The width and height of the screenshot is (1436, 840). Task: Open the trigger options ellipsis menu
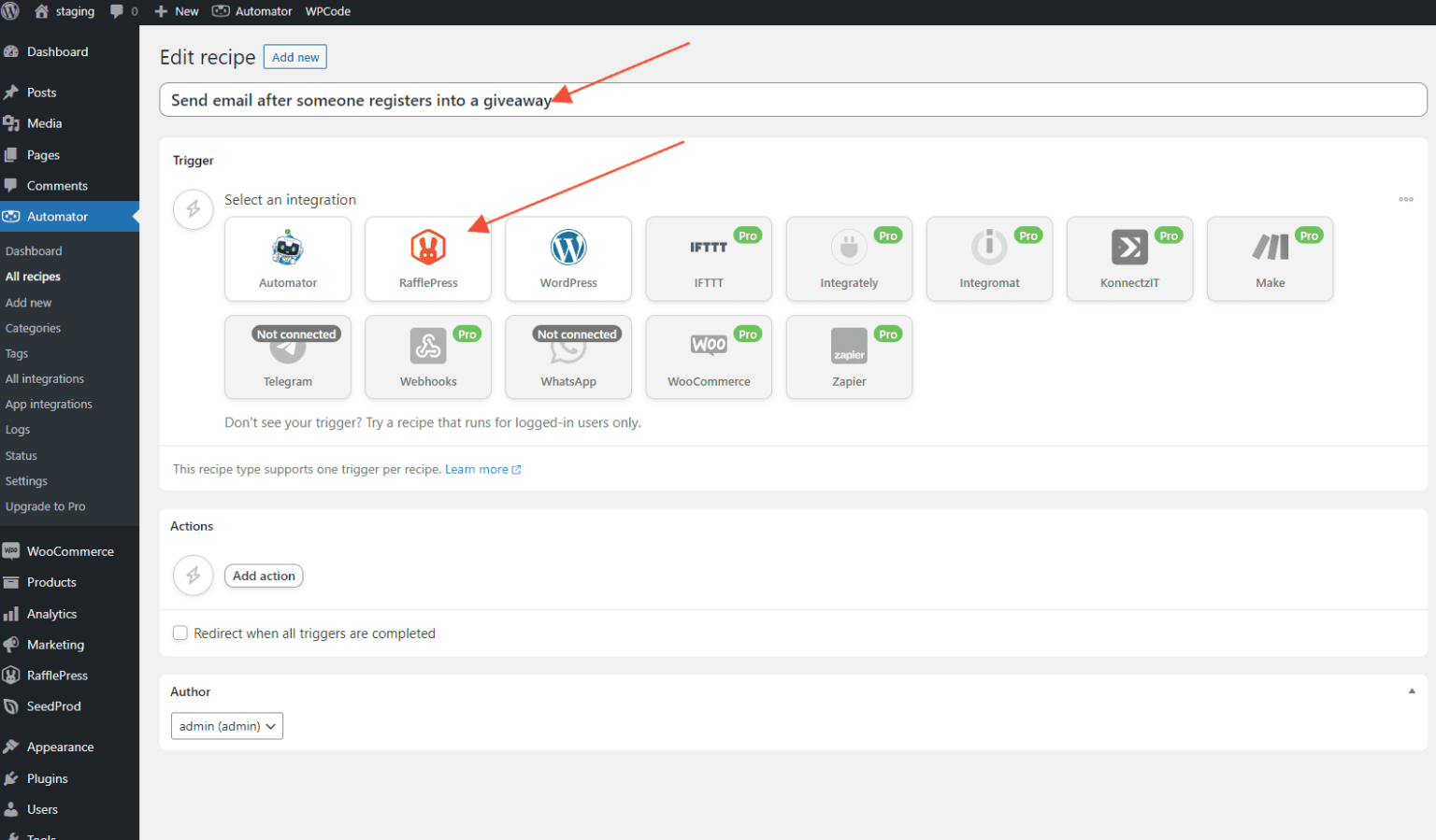[1406, 199]
